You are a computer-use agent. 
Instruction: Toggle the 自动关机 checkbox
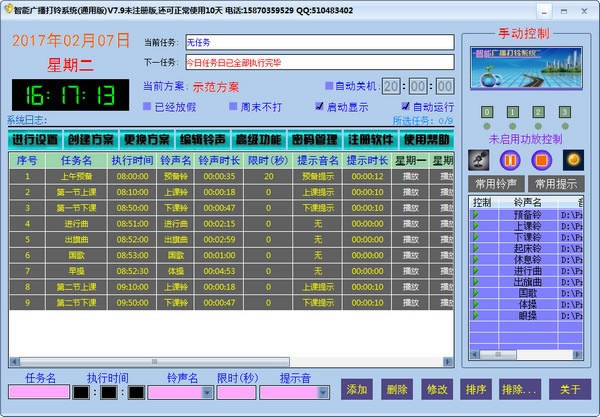(x=331, y=86)
